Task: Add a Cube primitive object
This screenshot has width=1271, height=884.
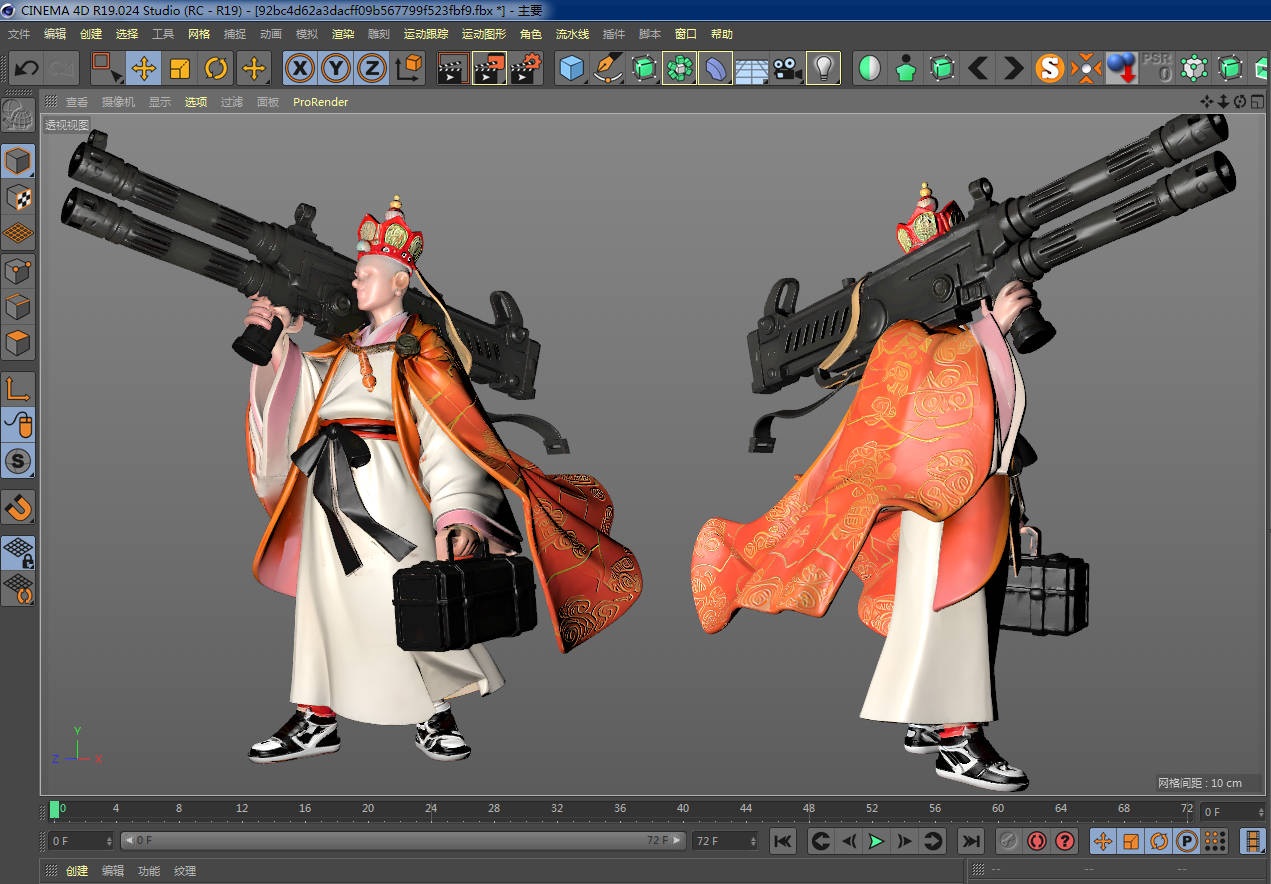Action: click(572, 69)
